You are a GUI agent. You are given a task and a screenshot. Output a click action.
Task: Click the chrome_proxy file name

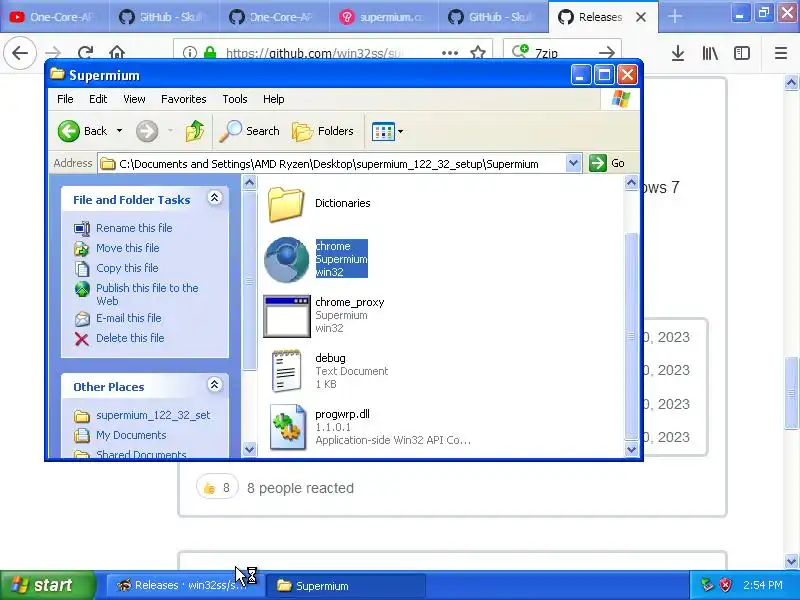click(349, 302)
